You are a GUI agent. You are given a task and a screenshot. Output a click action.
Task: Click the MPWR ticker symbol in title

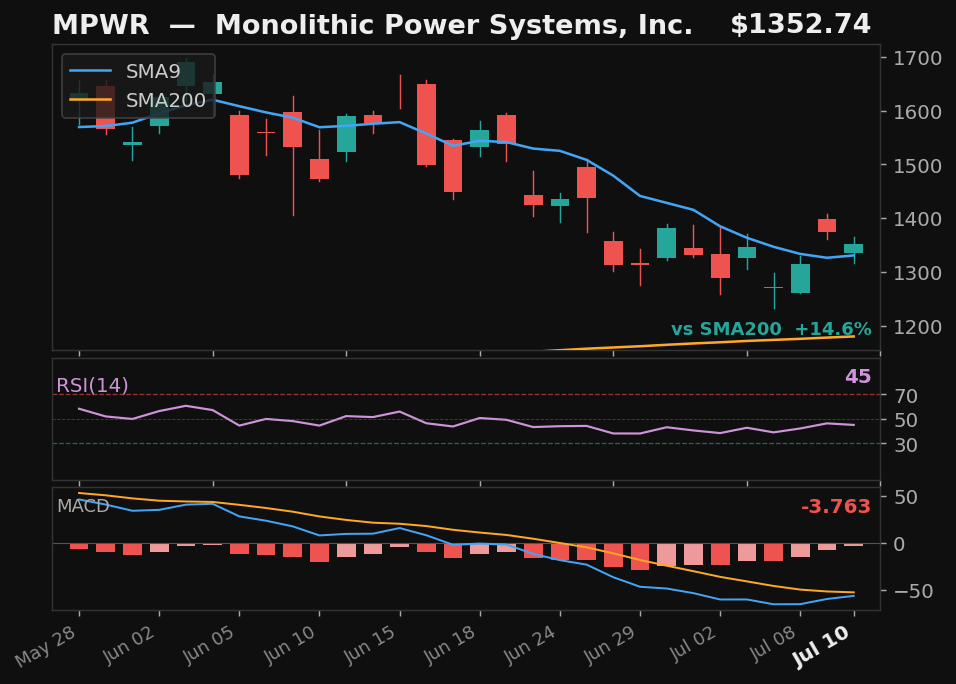101,25
